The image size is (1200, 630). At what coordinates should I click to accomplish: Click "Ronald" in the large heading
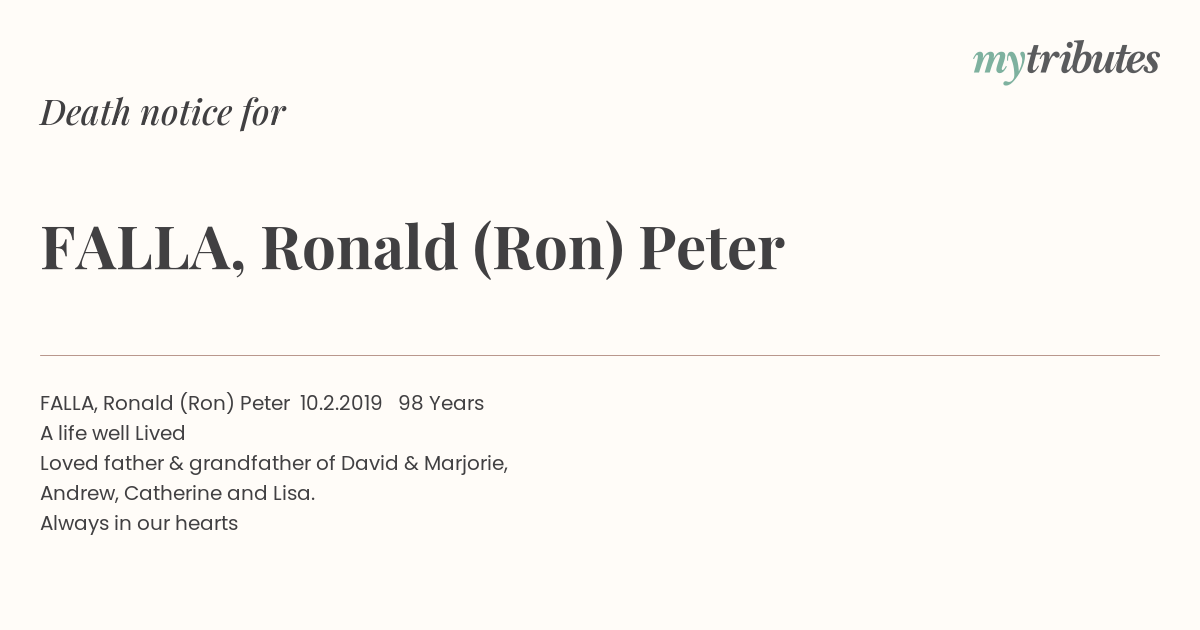[359, 247]
